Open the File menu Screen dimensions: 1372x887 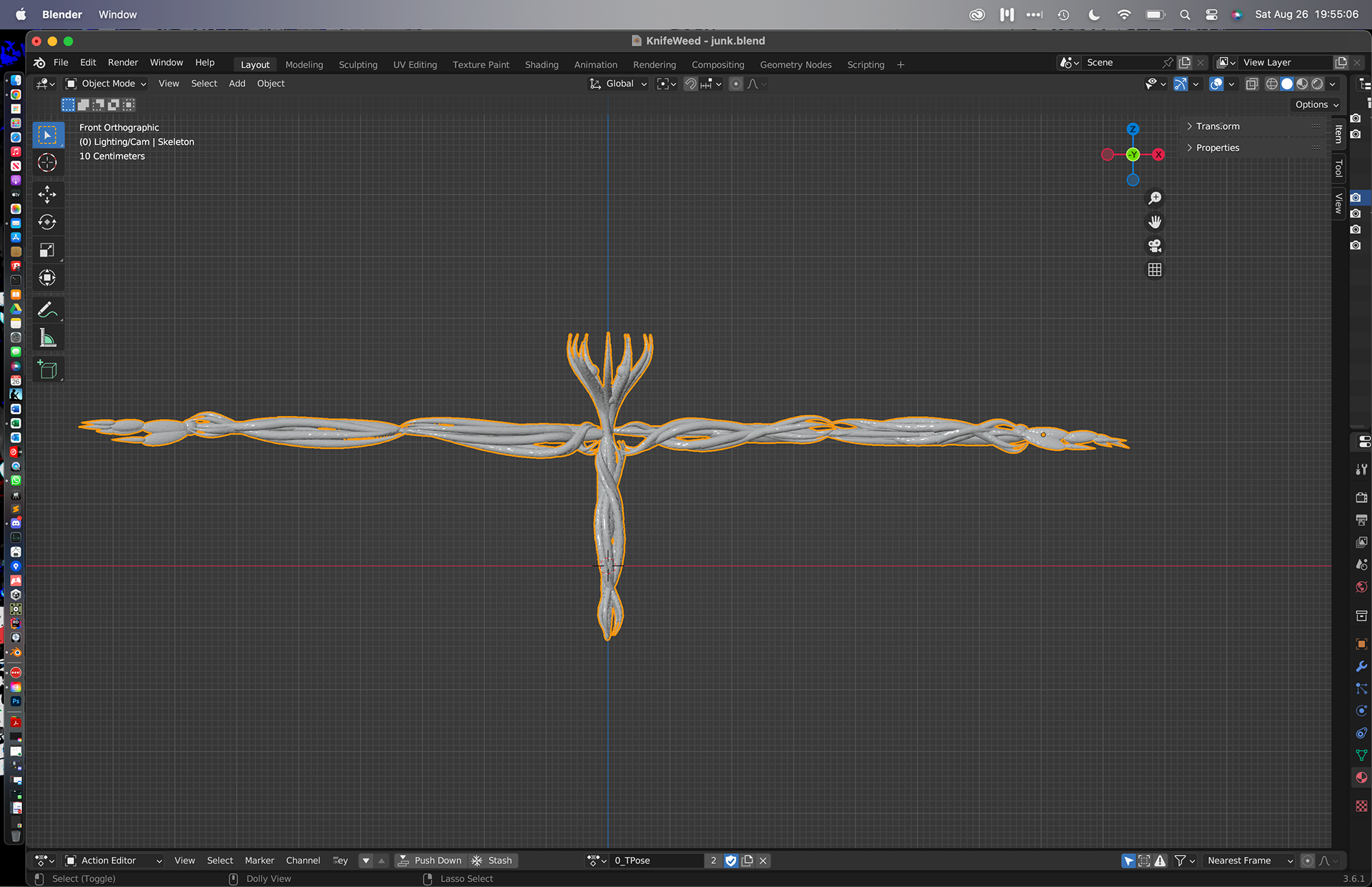coord(61,63)
